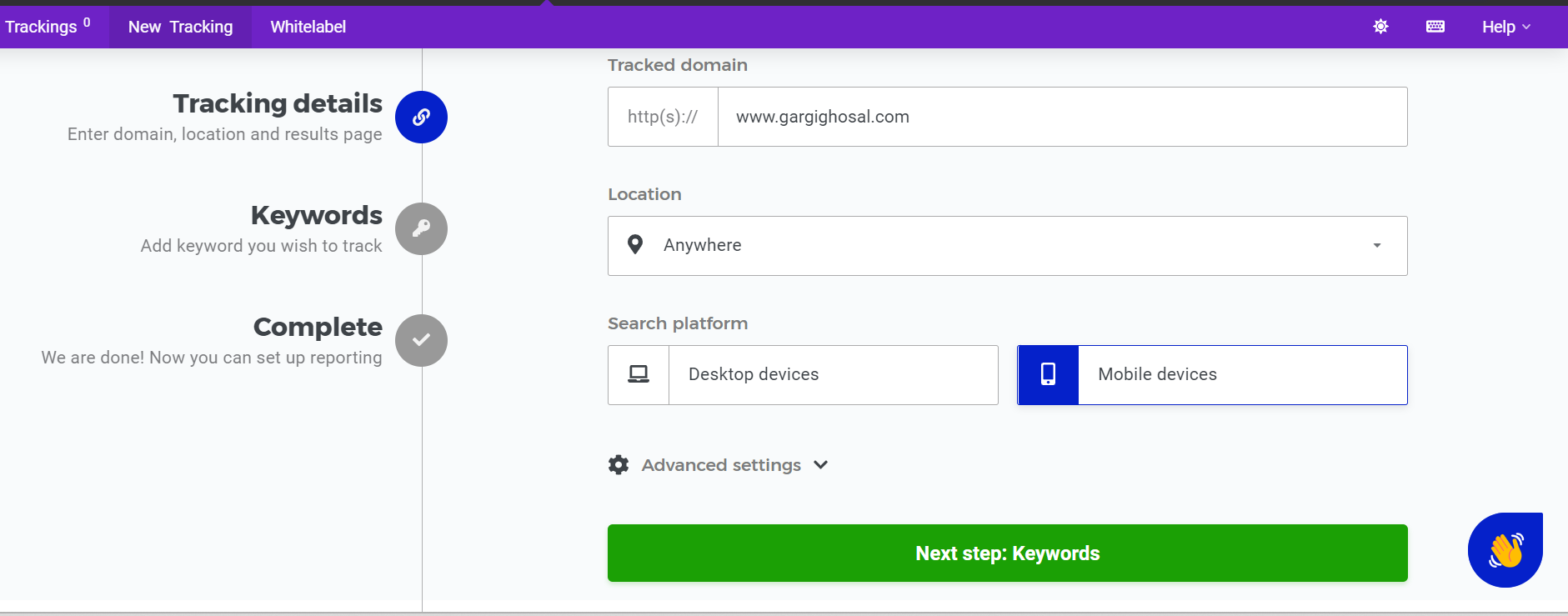The image size is (1568, 616).
Task: Click the Tracked domain input field
Action: click(x=1062, y=117)
